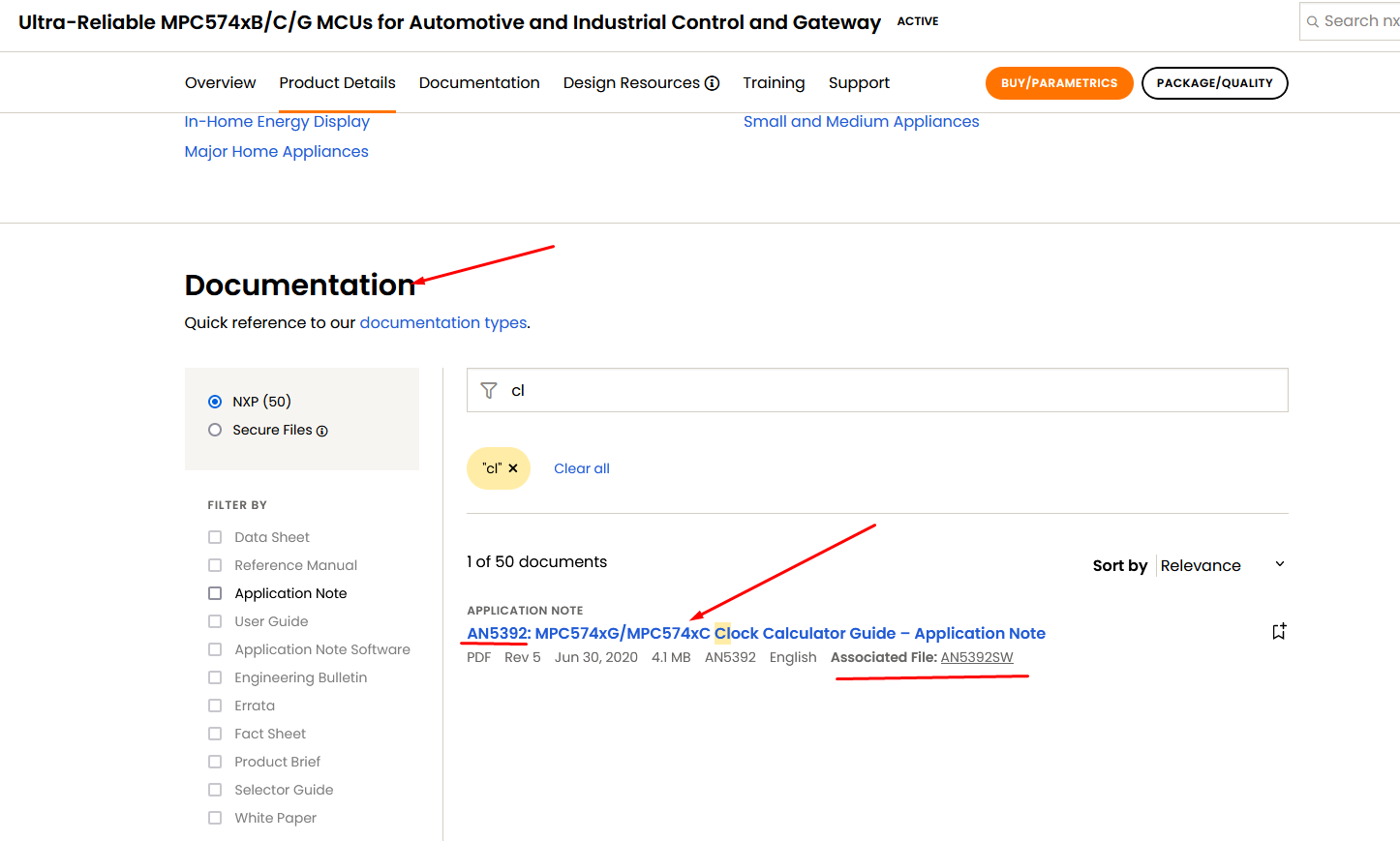Image resolution: width=1400 pixels, height=841 pixels.
Task: Switch to the Documentation tab
Action: point(479,83)
